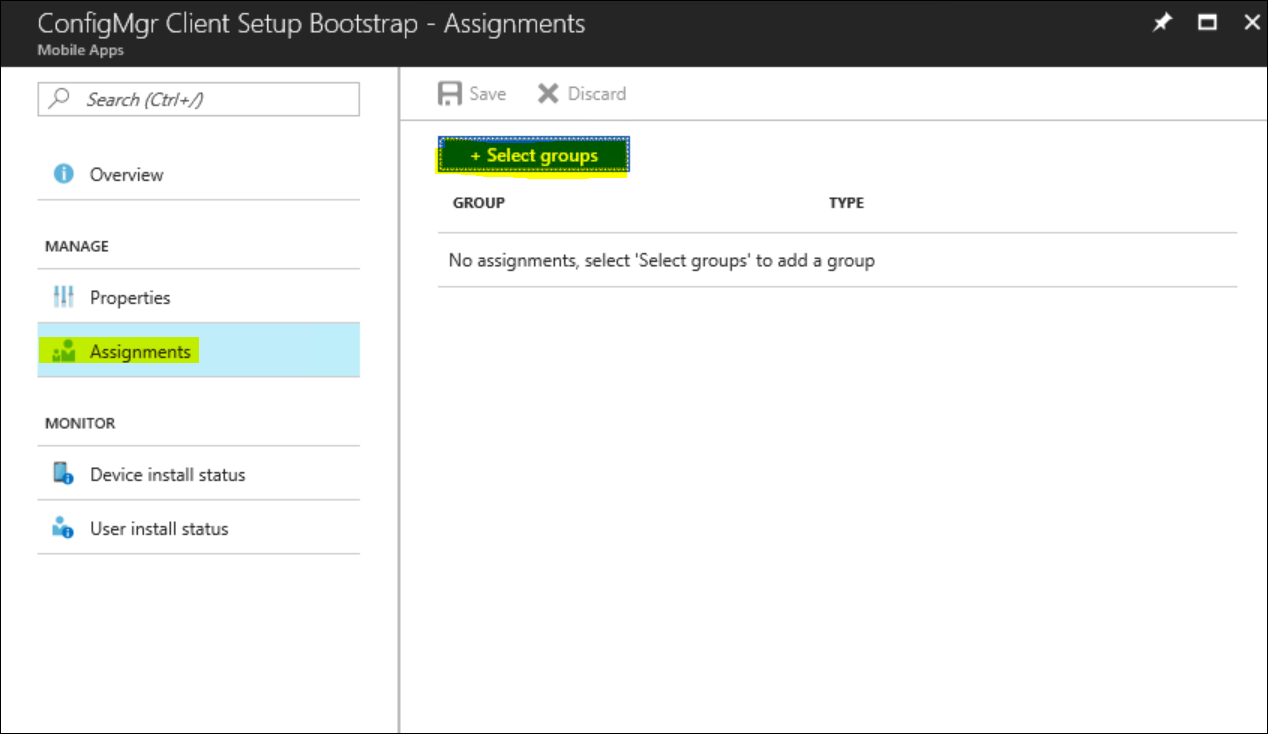
Task: Open the Overview menu item
Action: [x=198, y=174]
